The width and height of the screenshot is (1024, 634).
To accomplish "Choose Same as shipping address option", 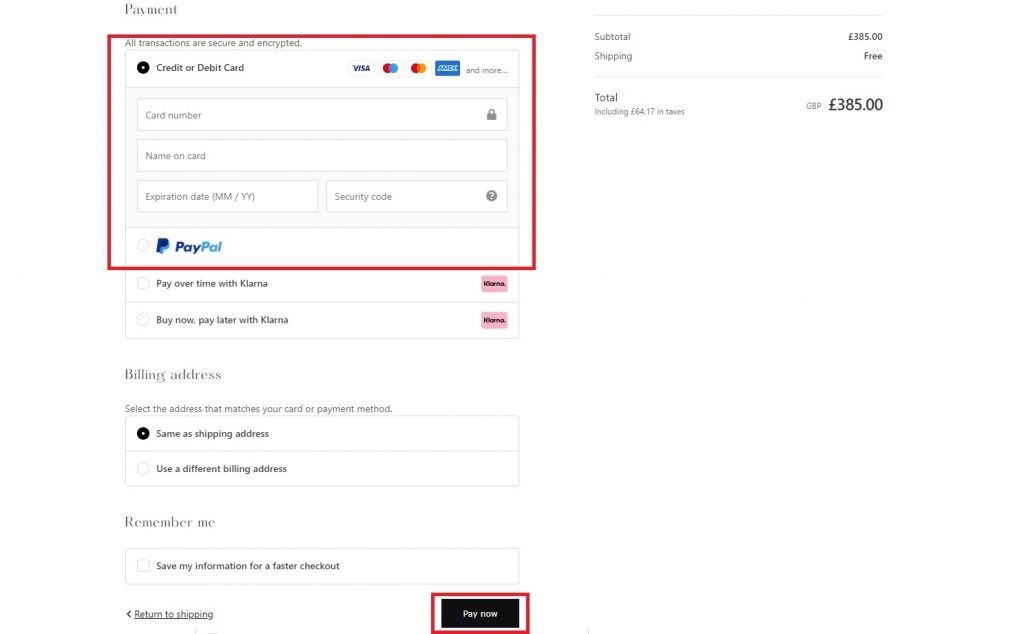I will tap(143, 434).
